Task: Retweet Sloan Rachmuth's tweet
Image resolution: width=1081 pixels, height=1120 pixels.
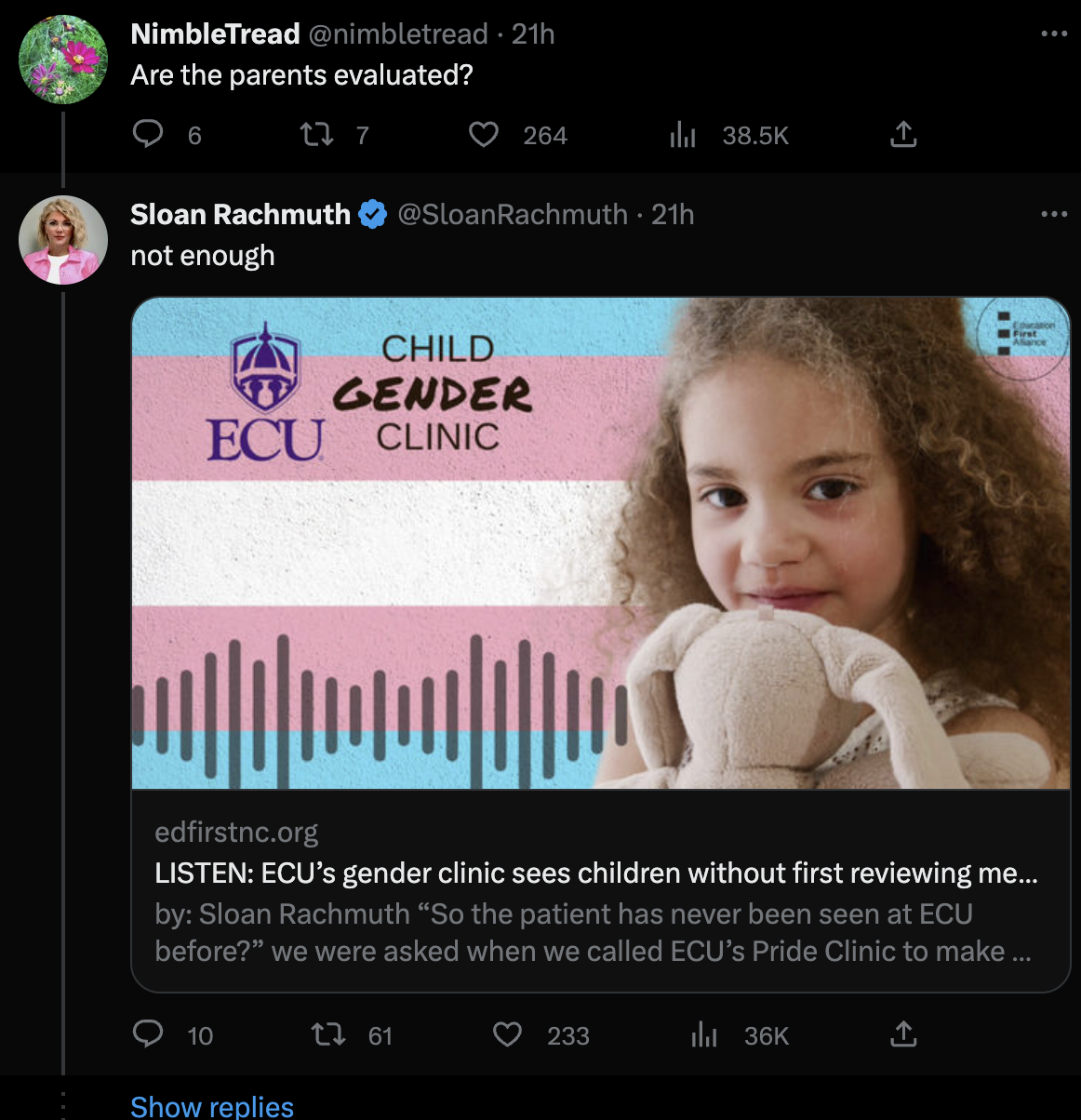Action: [327, 1034]
